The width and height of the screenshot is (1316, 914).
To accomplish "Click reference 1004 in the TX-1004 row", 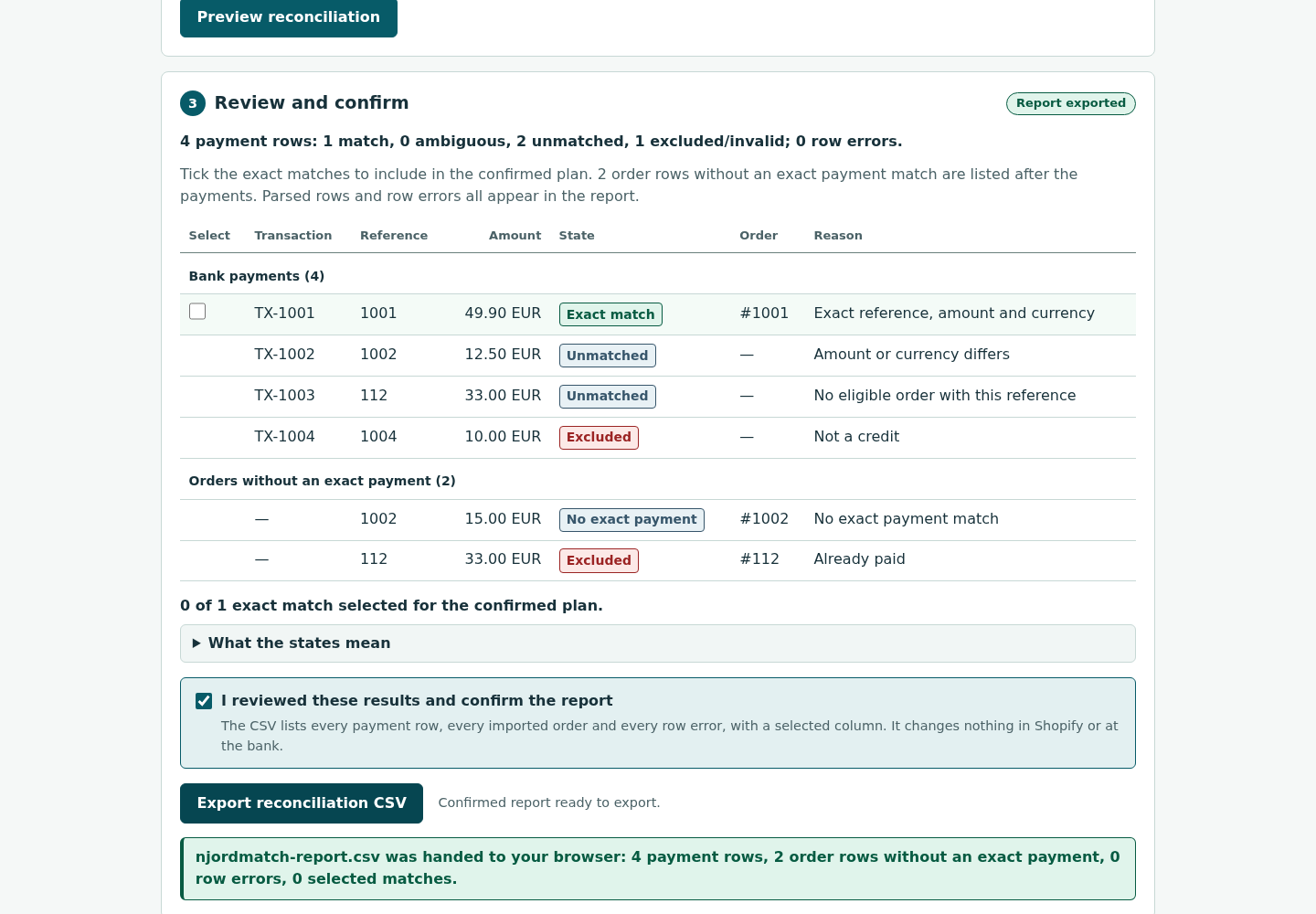I will pyautogui.click(x=378, y=437).
